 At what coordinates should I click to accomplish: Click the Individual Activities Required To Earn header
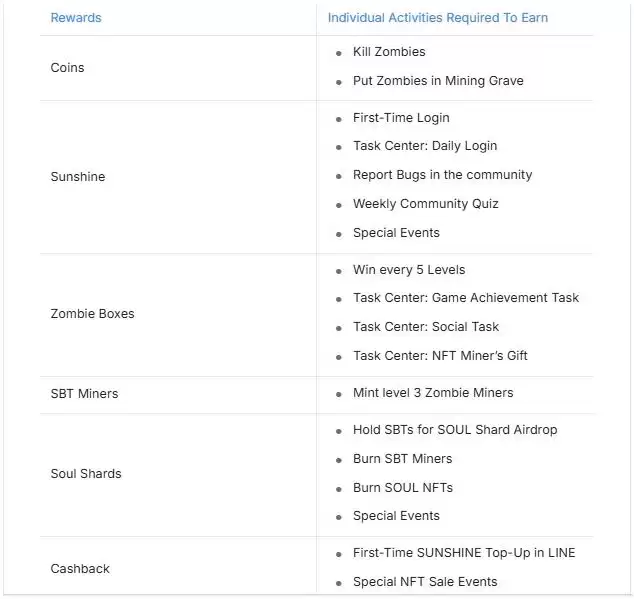(x=437, y=18)
